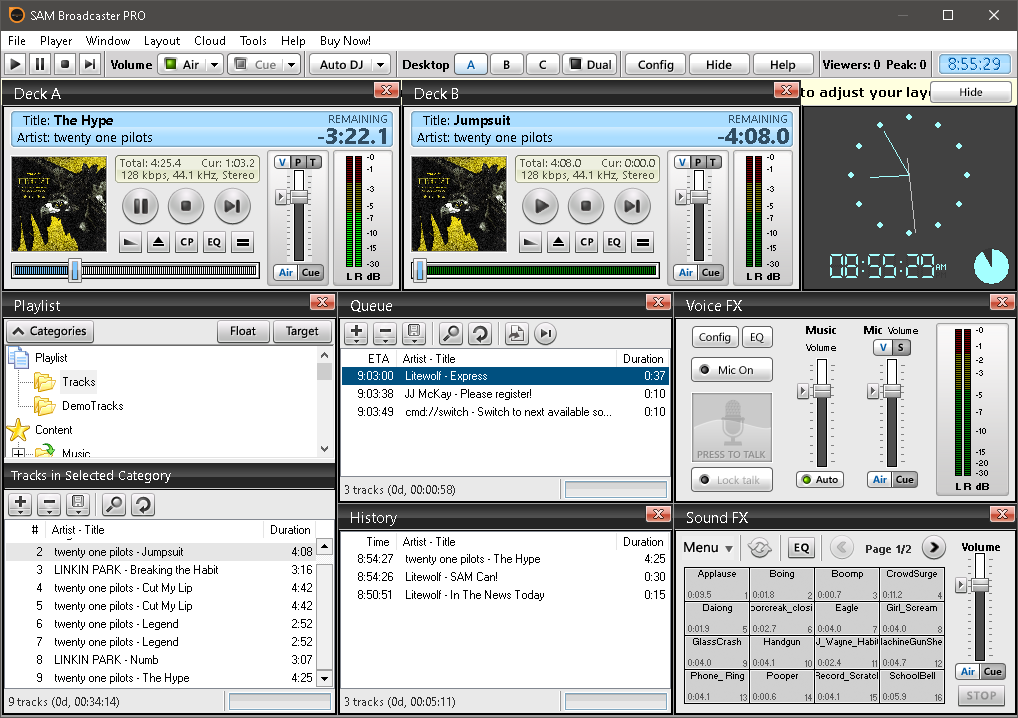Open the Player menu
This screenshot has height=718, width=1018.
(56, 40)
